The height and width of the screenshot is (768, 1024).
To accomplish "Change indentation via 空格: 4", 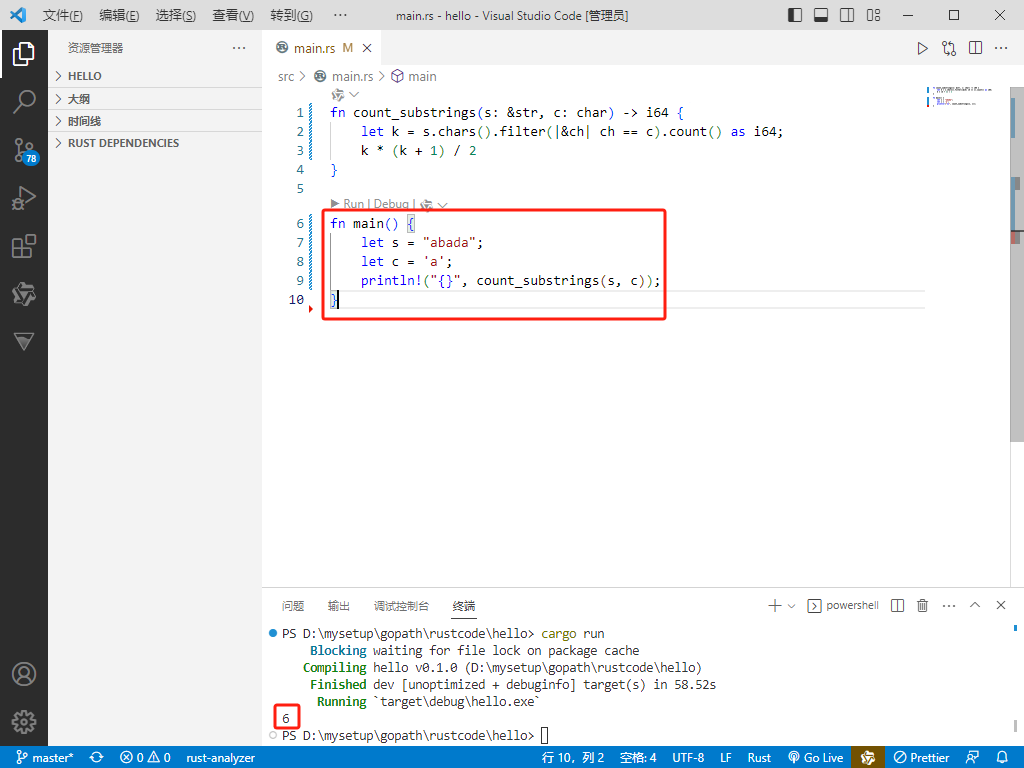I will pos(638,758).
